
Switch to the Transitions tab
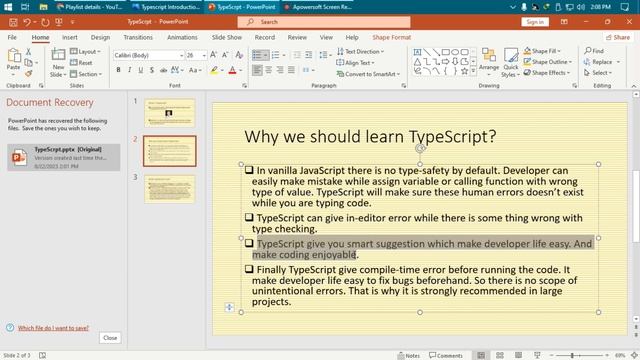tap(138, 37)
